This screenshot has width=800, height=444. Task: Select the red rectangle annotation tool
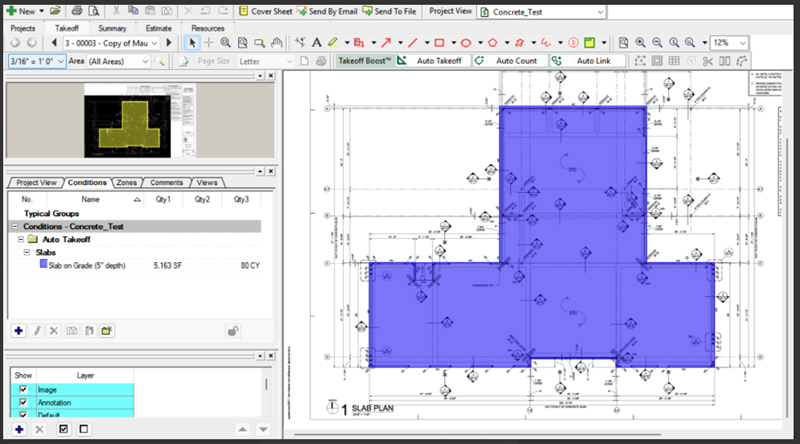coord(439,43)
